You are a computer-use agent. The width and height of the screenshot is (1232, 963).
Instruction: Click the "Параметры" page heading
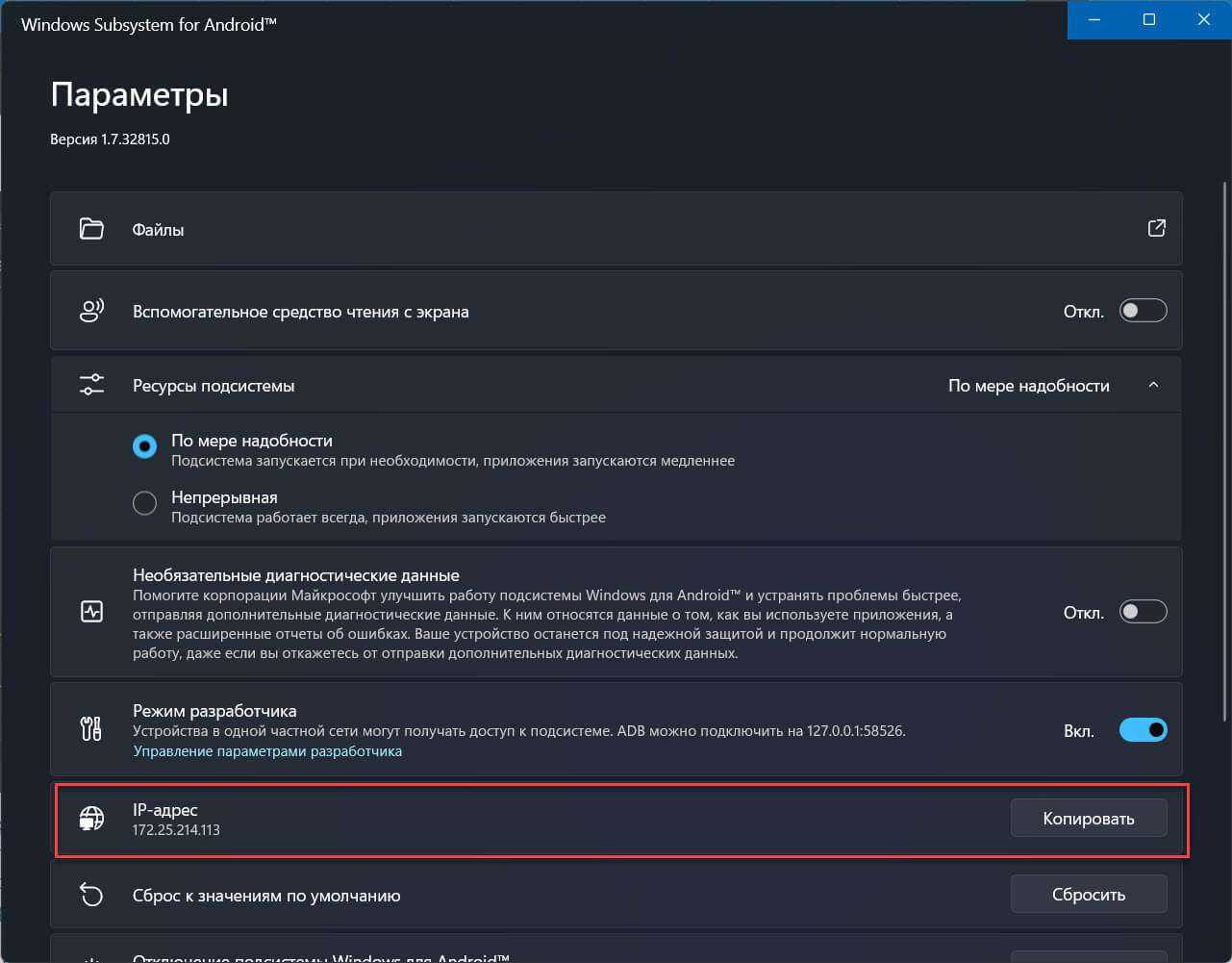139,95
